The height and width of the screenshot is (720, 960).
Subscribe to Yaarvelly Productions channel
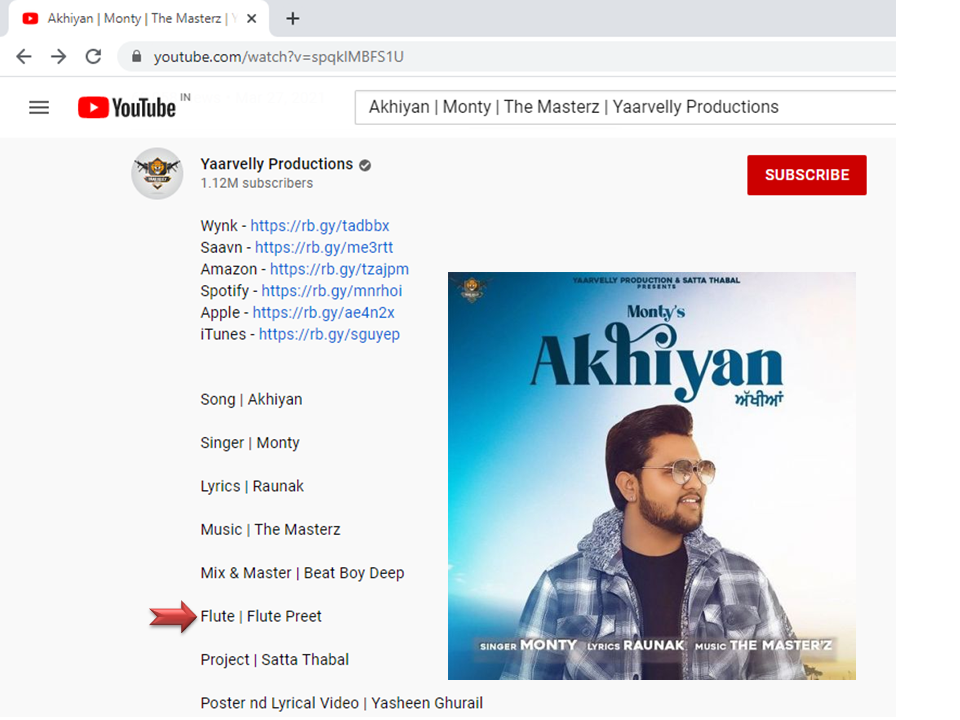pyautogui.click(x=806, y=175)
